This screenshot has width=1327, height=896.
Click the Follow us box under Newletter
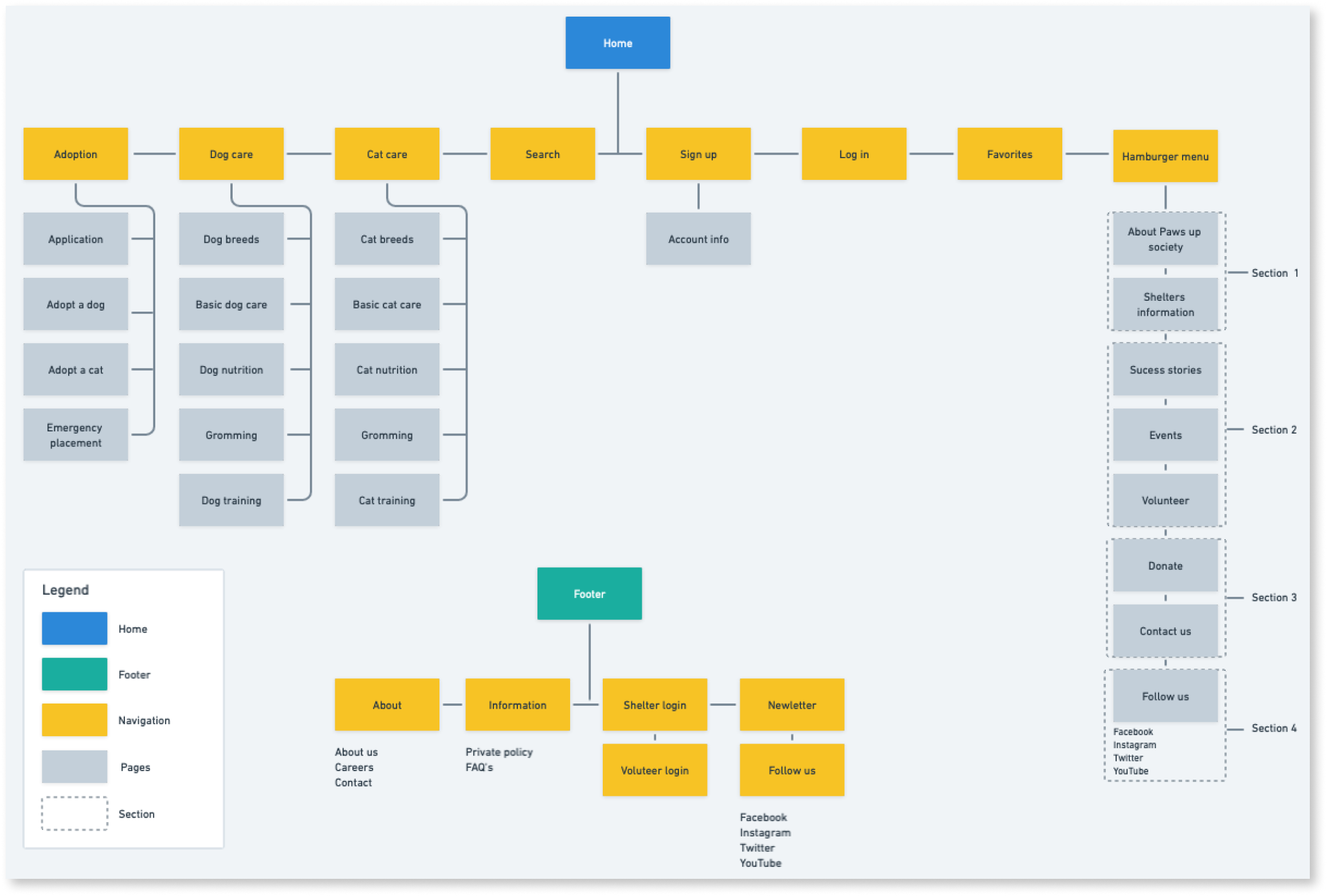click(791, 770)
